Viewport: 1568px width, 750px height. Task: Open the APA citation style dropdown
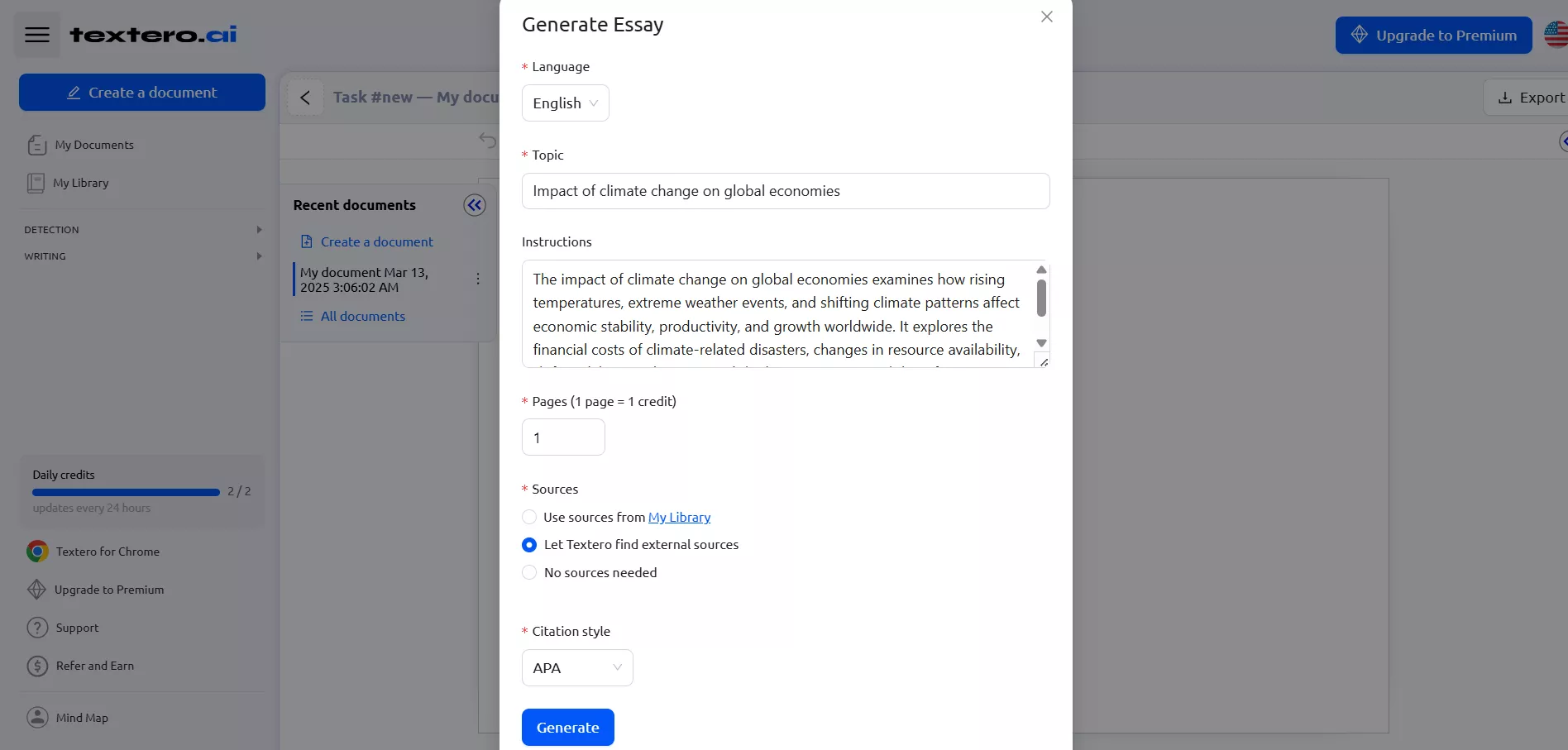coord(576,667)
